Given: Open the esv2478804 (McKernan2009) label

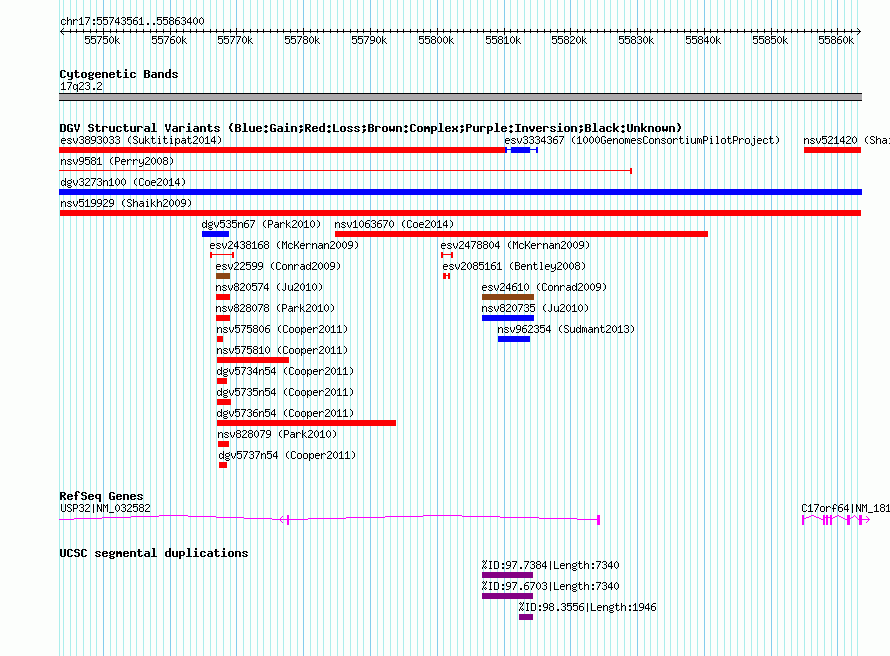Looking at the screenshot, I should 515,245.
